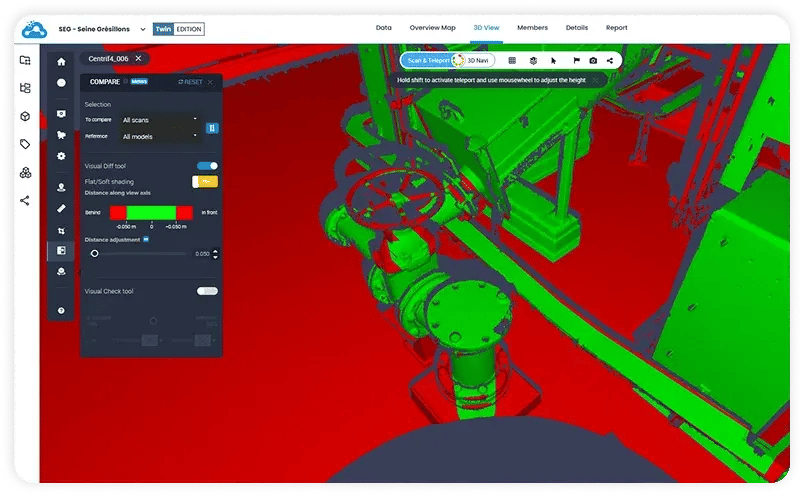Open the 3D cube models icon

tap(25, 116)
